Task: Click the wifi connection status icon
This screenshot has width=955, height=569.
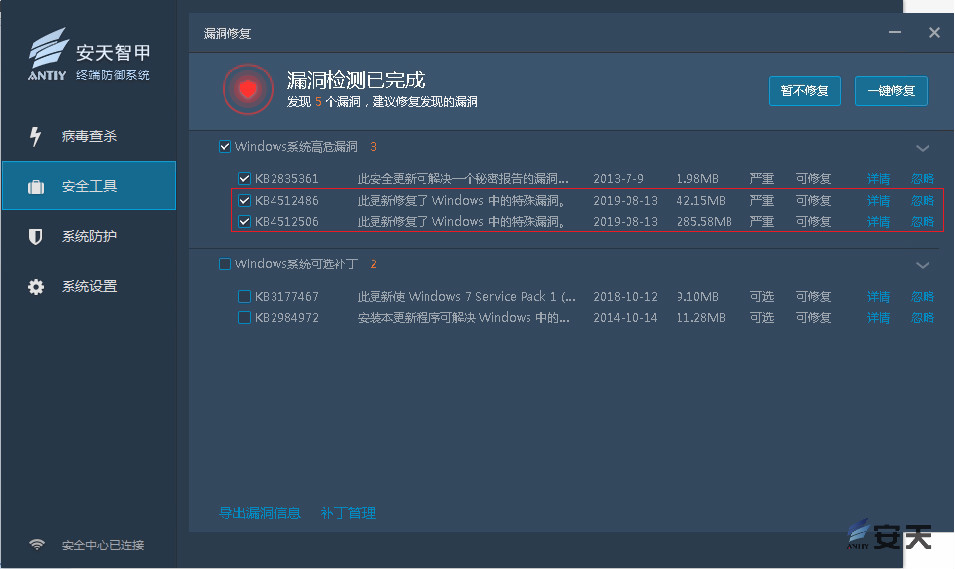Action: (x=37, y=544)
